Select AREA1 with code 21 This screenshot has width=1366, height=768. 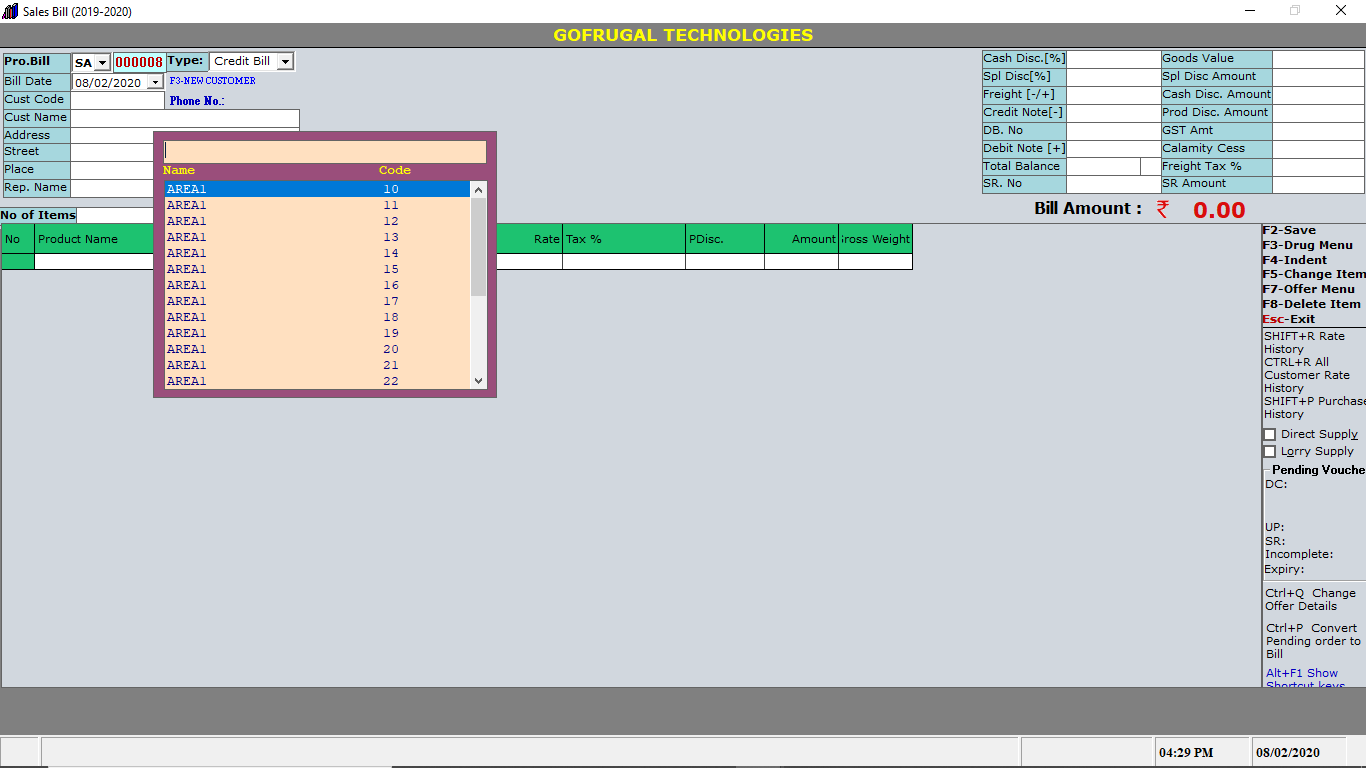click(x=317, y=365)
